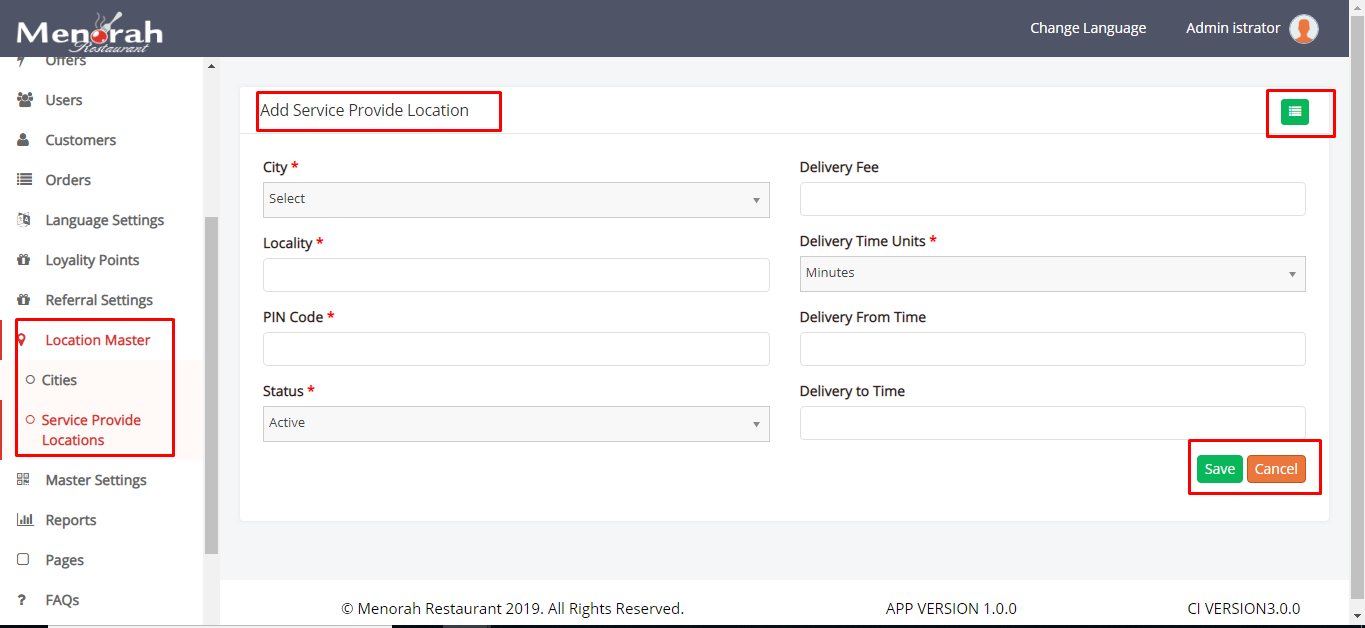Click the Users group icon in sidebar
Viewport: 1365px width, 628px height.
click(x=25, y=100)
